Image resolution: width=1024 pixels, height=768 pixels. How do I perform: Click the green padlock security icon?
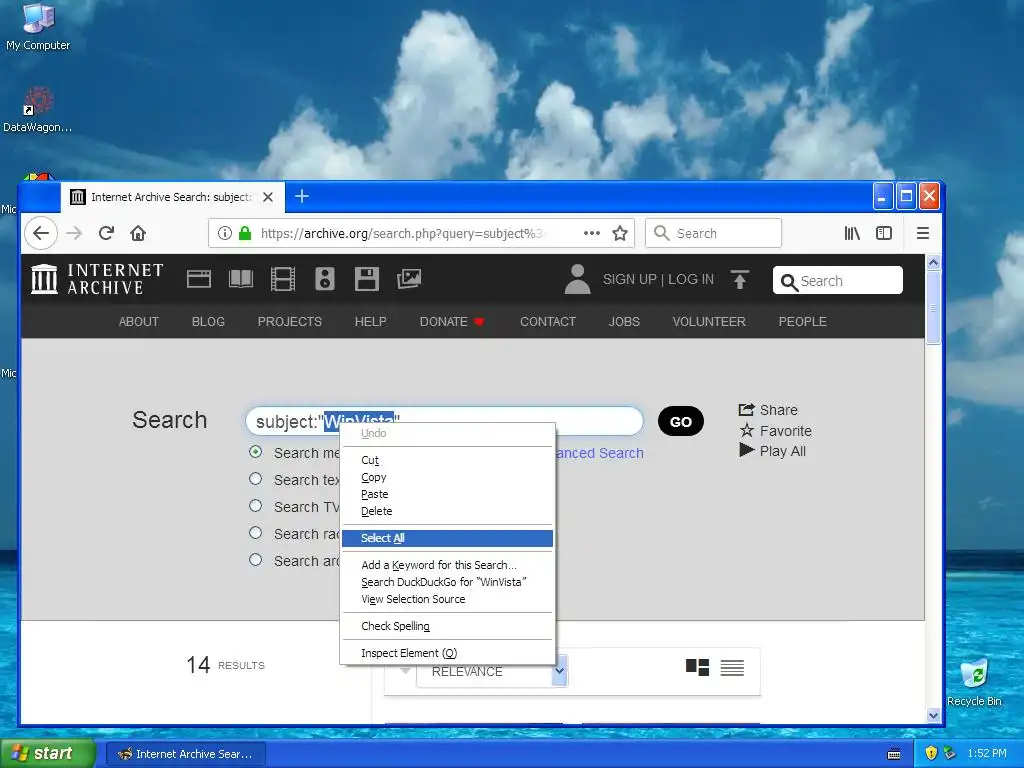245,233
